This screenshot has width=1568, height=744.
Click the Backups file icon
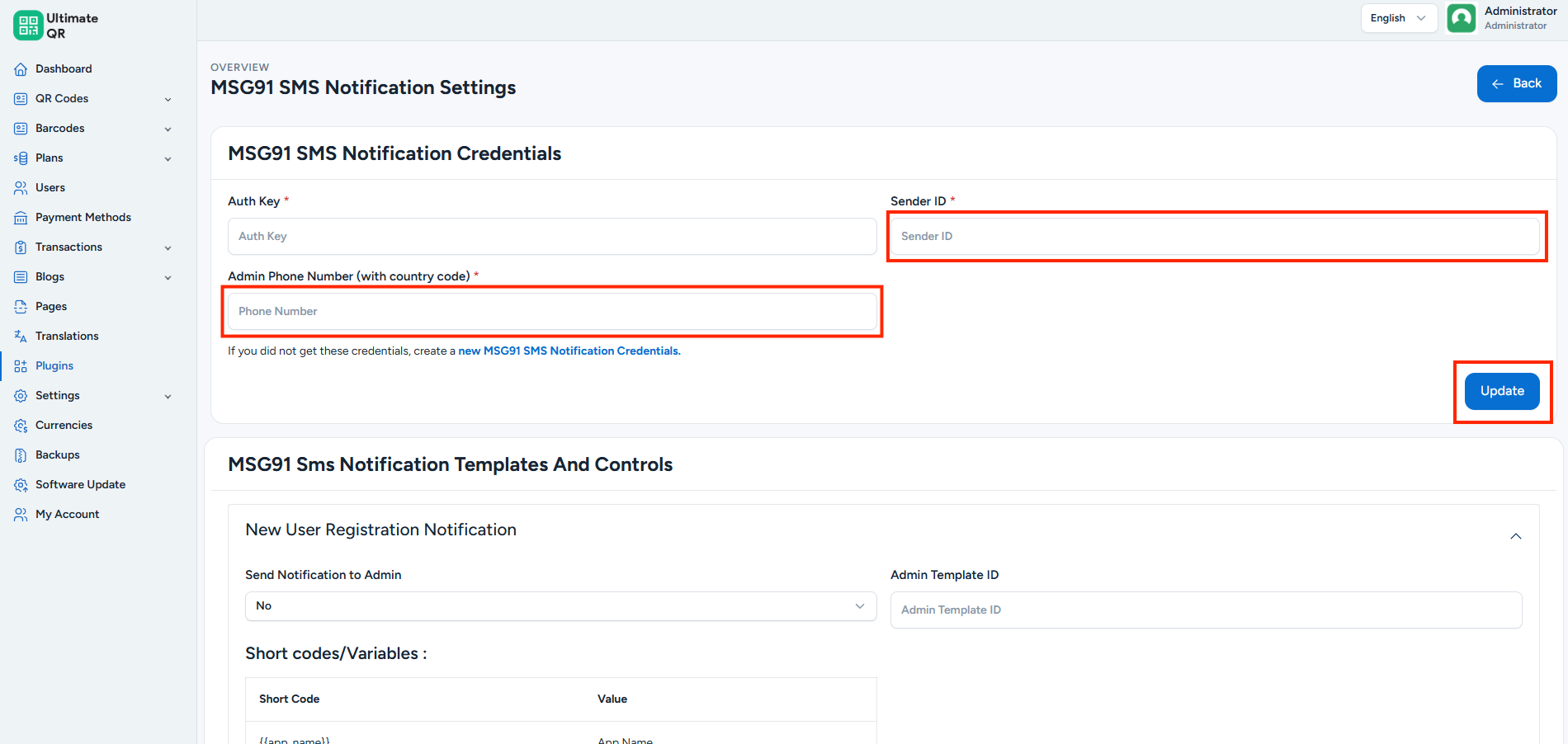click(21, 455)
